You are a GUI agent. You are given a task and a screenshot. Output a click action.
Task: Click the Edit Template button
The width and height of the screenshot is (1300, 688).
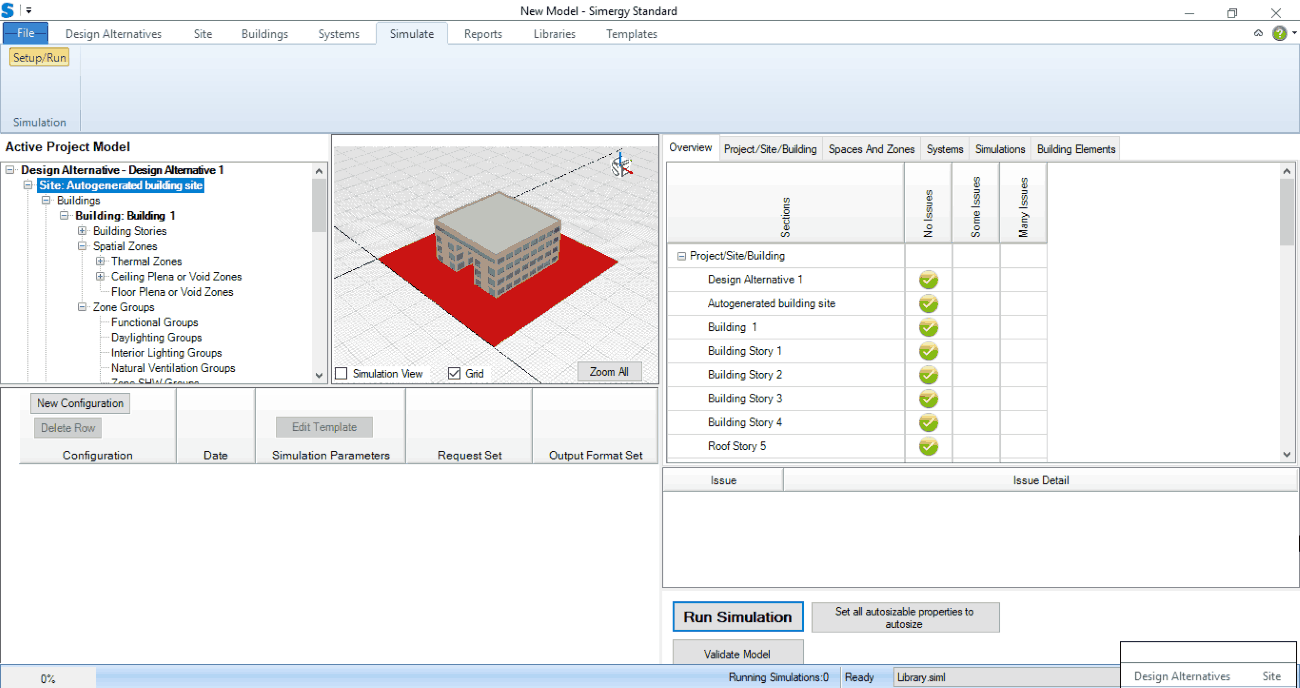pyautogui.click(x=324, y=427)
